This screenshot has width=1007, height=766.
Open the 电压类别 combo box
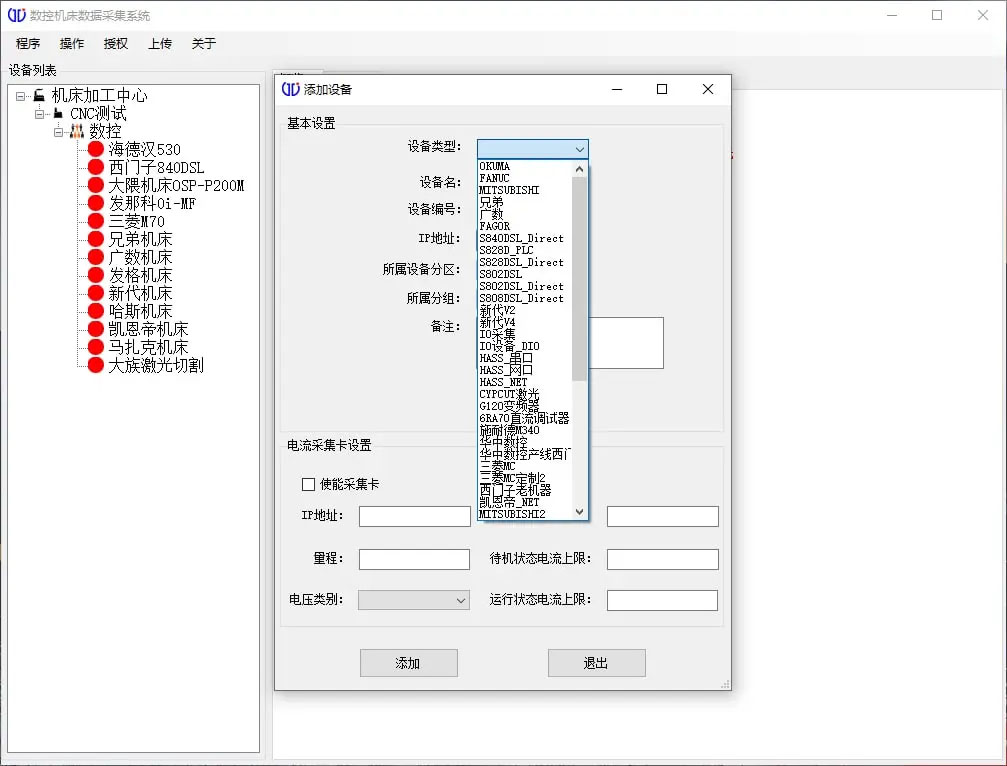point(414,600)
